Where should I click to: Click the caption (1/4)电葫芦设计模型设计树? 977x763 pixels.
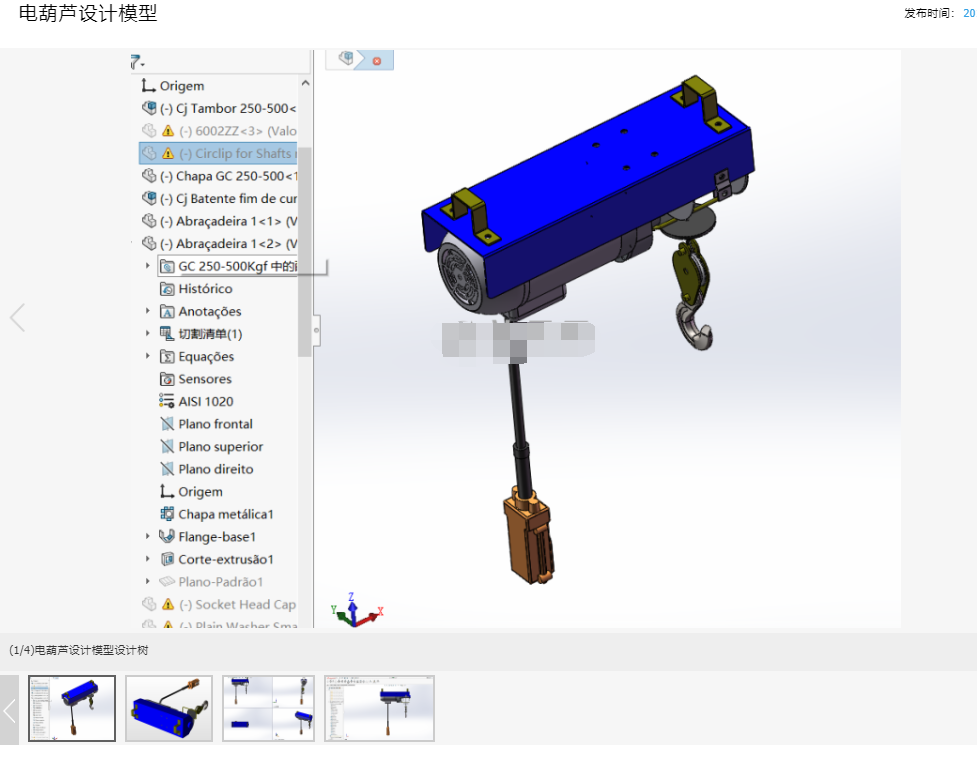79,650
